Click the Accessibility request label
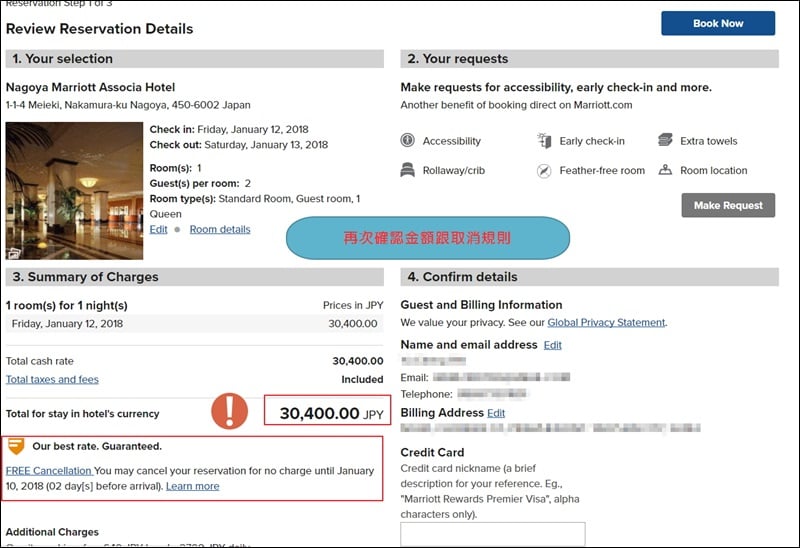The image size is (800, 548). [452, 141]
